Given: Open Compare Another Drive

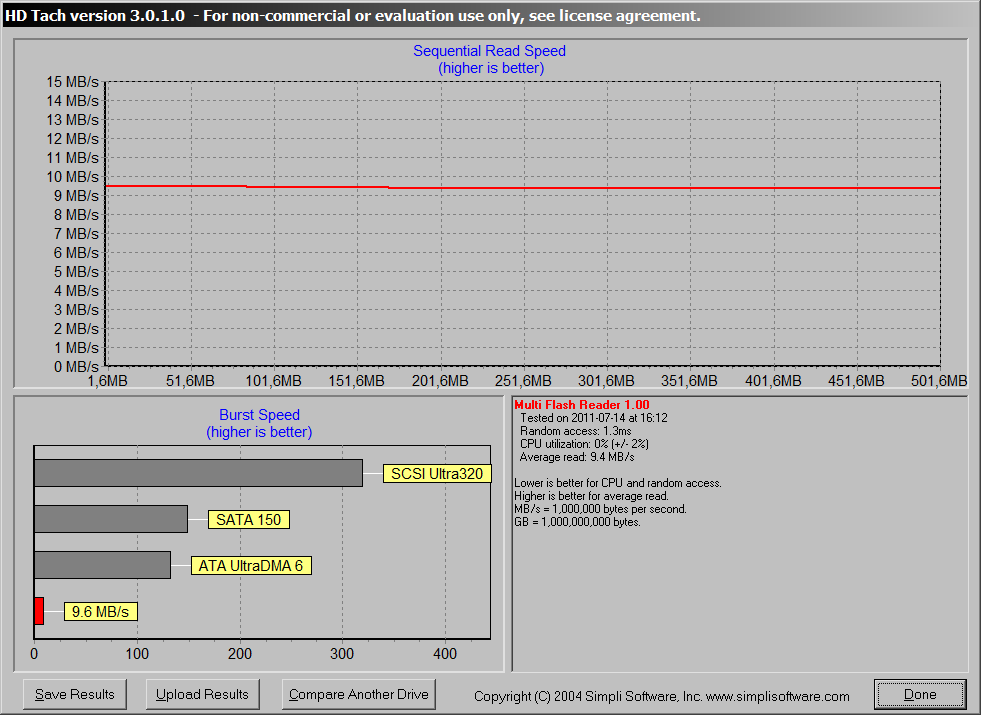Looking at the screenshot, I should pos(358,694).
